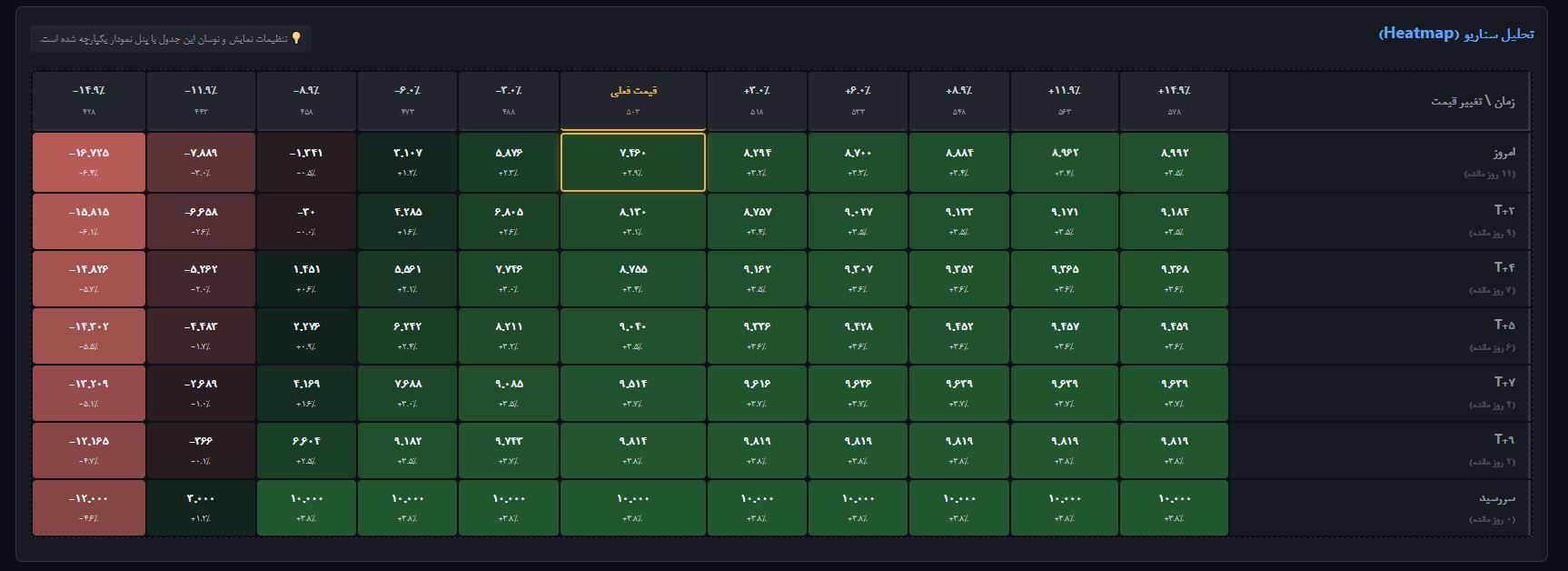The width and height of the screenshot is (1568, 571).
Task: Click the تحلیل سناریو (Heatmap) title
Action: pyautogui.click(x=1456, y=34)
